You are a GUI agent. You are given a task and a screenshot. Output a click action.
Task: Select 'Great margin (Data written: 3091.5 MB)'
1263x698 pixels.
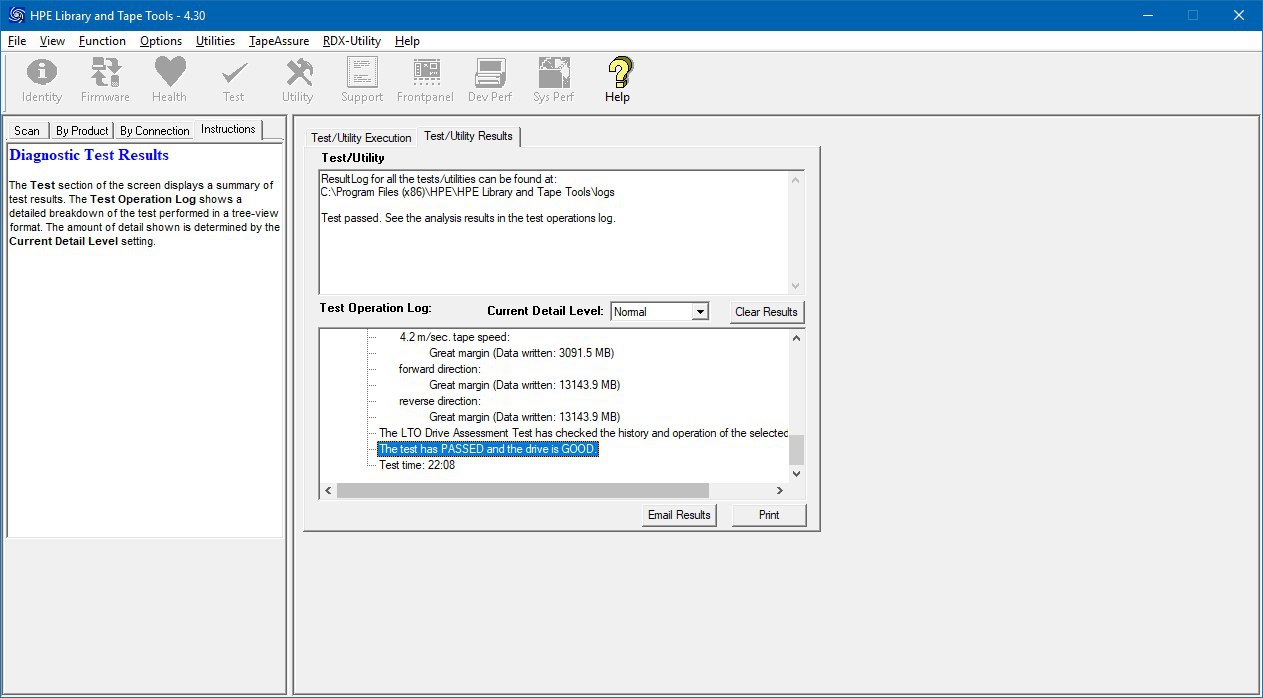click(521, 353)
